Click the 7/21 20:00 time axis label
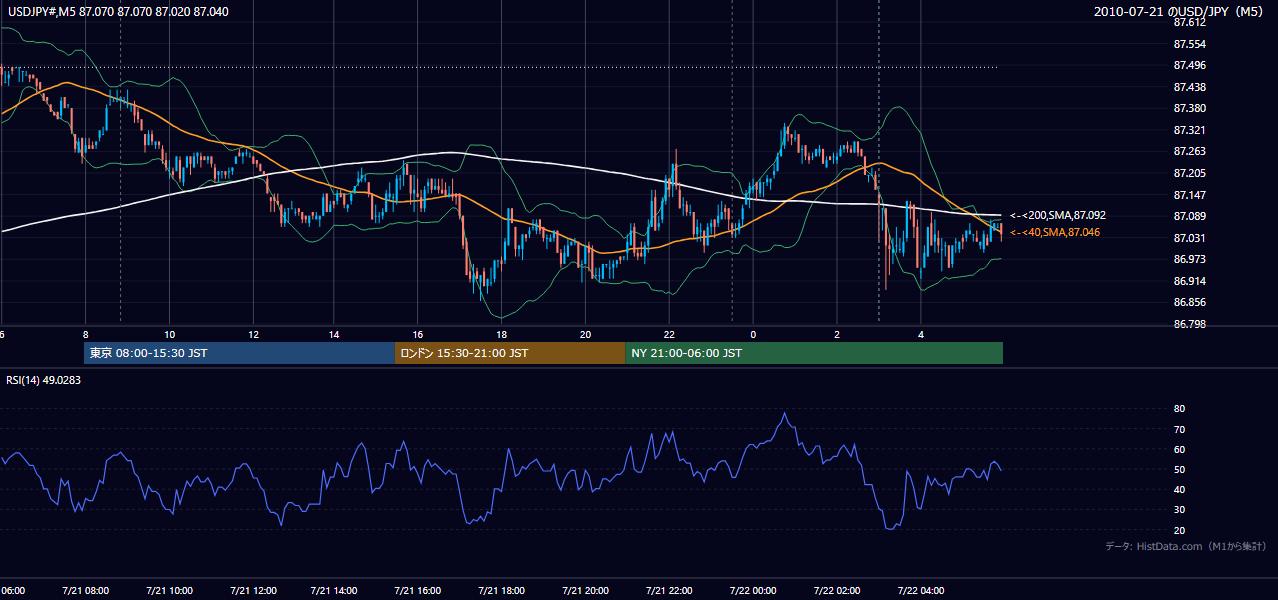1278x600 pixels. [x=586, y=590]
